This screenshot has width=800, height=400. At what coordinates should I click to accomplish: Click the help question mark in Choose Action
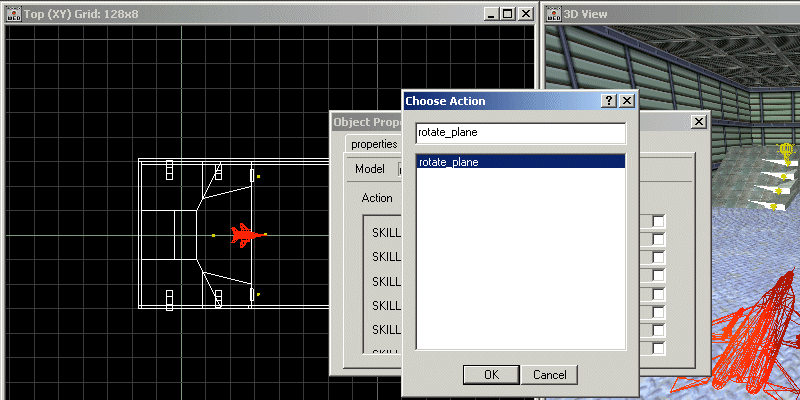(608, 101)
